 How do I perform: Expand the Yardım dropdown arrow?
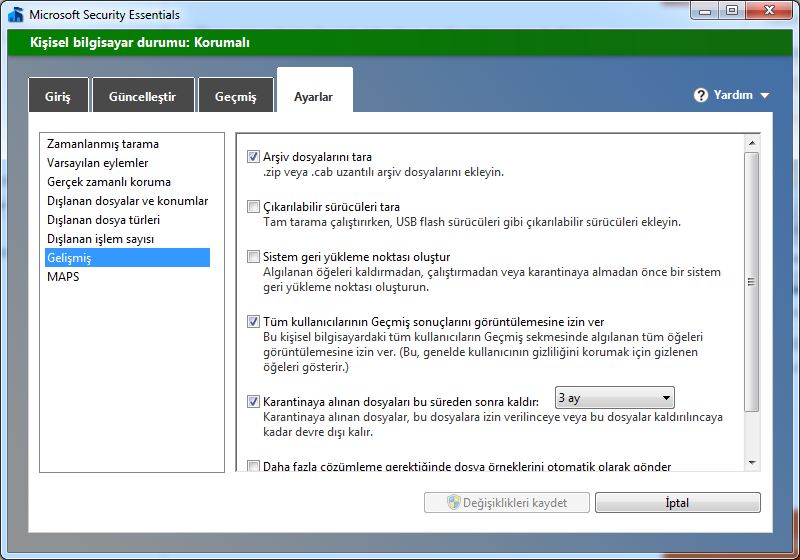(x=764, y=95)
